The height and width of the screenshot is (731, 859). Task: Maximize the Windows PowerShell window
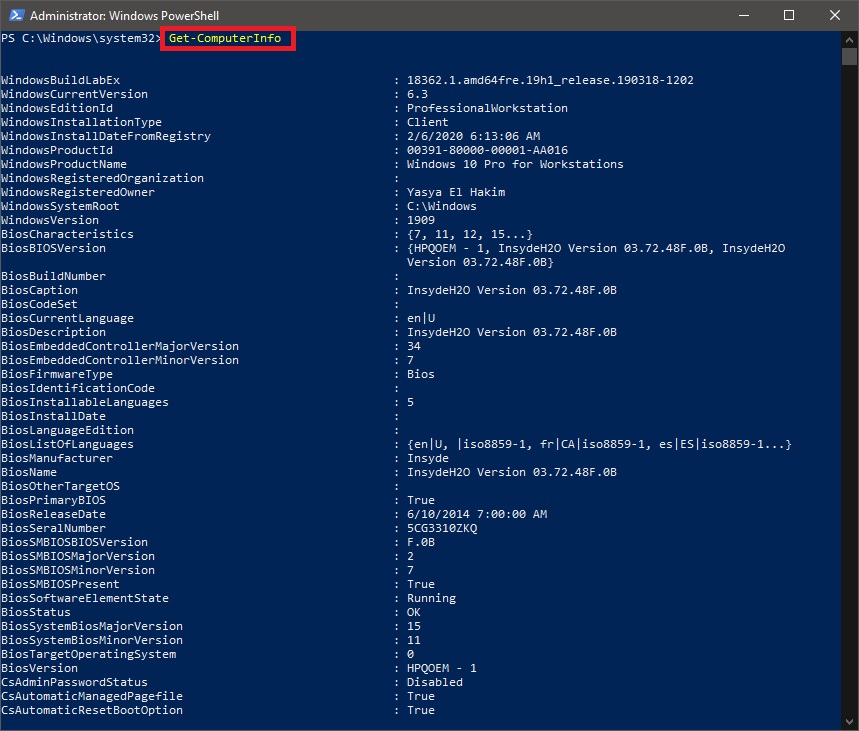click(789, 15)
